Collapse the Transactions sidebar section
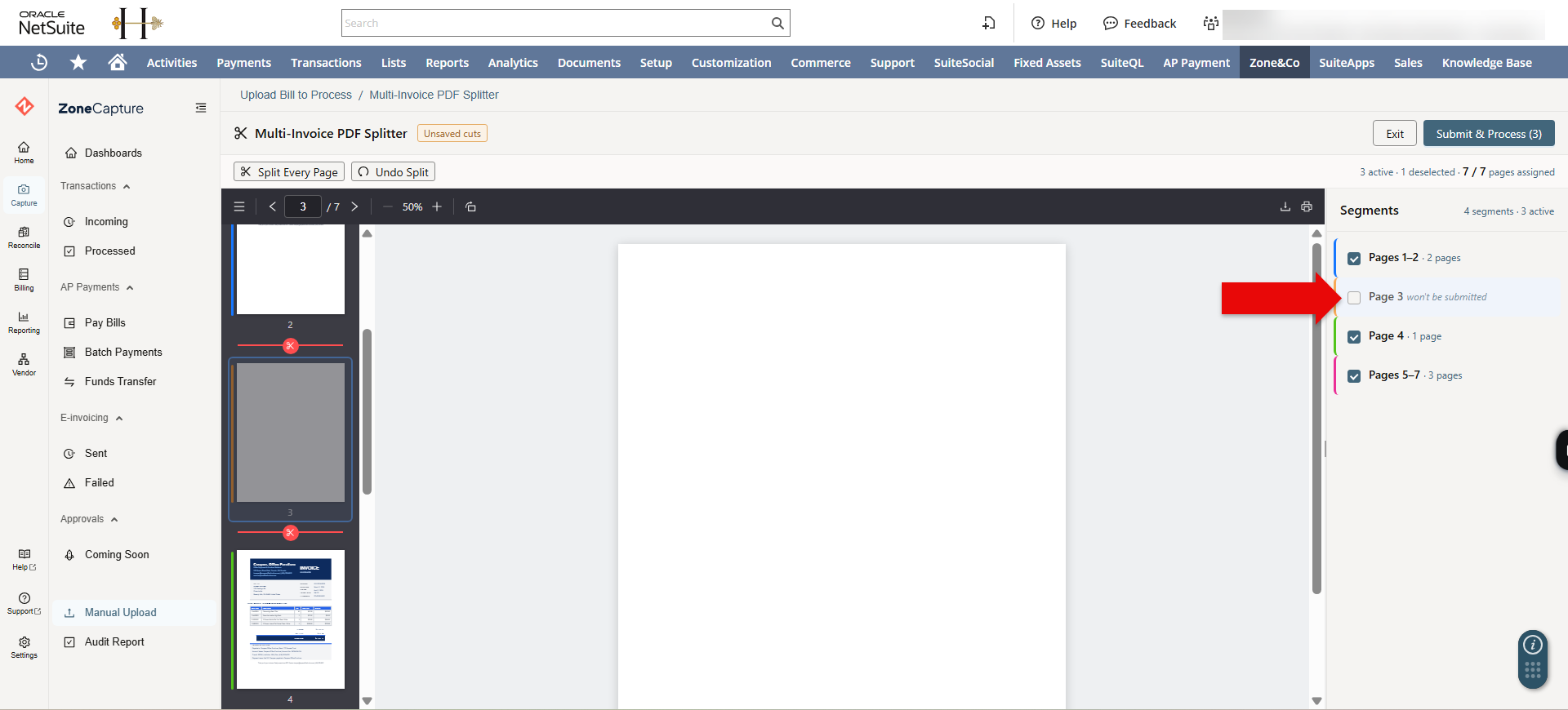Image resolution: width=1568 pixels, height=710 pixels. [x=96, y=186]
